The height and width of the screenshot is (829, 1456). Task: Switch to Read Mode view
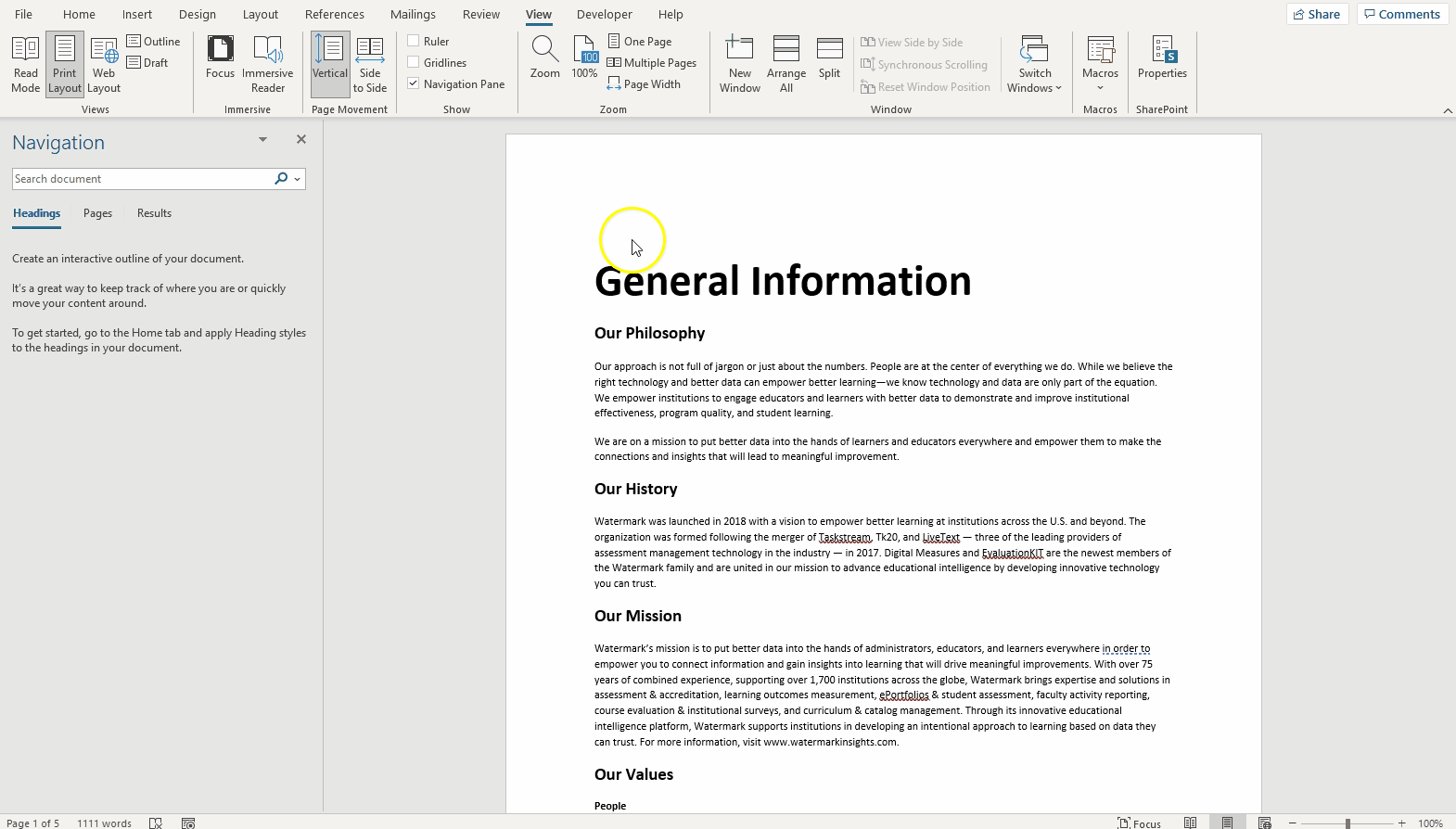(x=25, y=64)
